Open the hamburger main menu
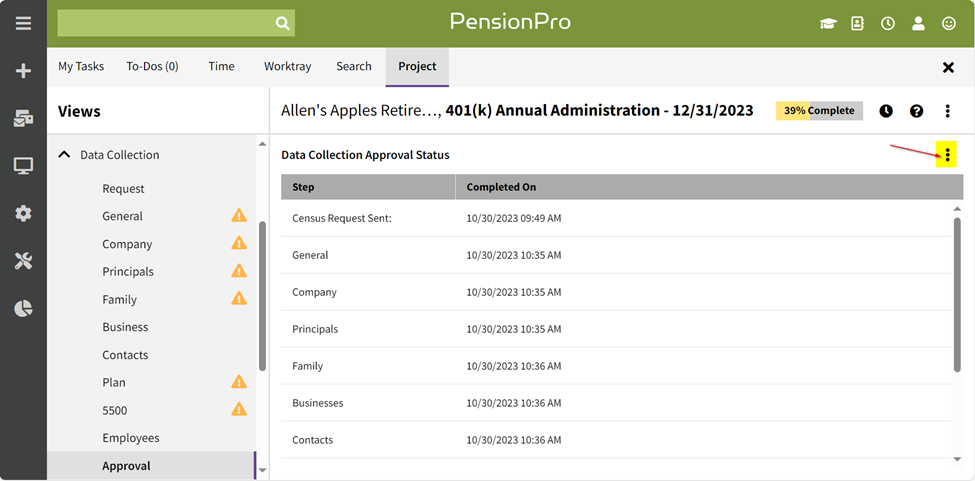The width and height of the screenshot is (975, 481). tap(24, 24)
